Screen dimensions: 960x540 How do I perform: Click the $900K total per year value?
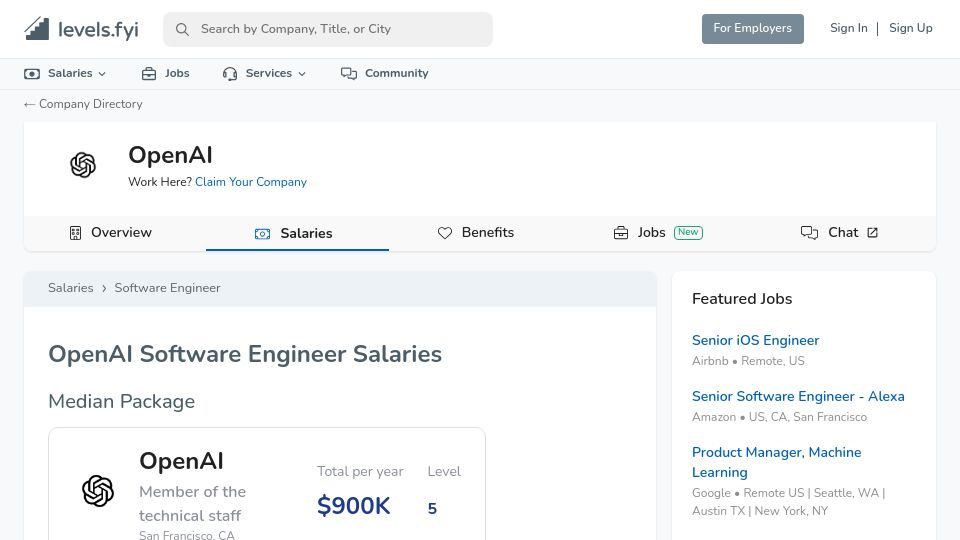click(353, 506)
